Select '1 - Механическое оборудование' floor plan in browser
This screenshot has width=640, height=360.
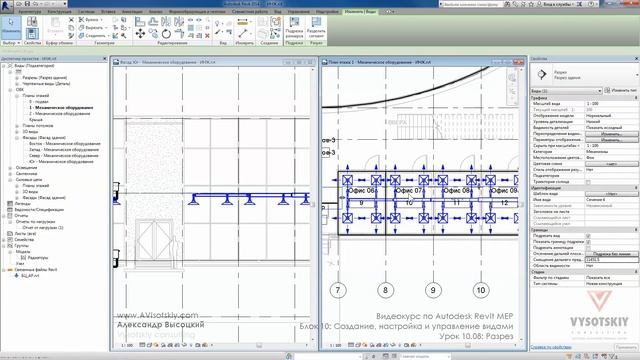coord(61,108)
